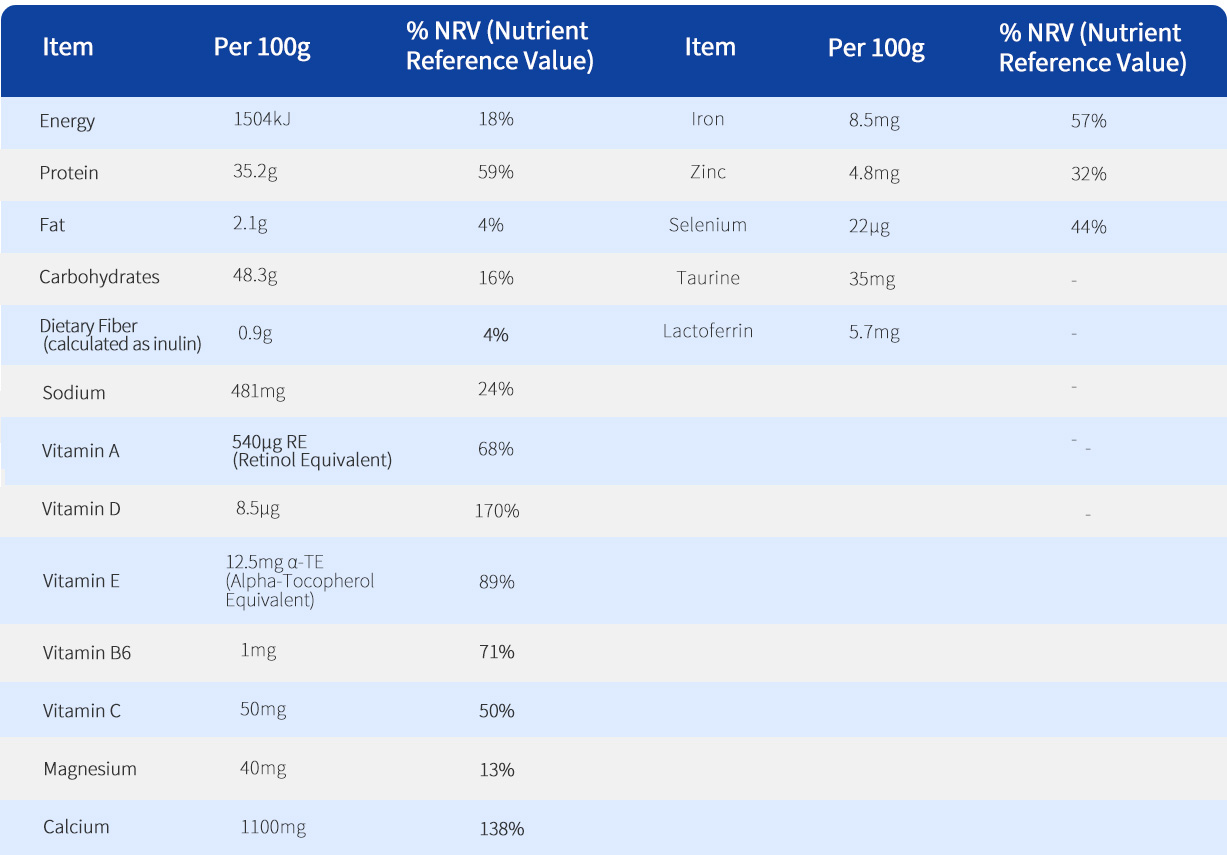
Task: Click the Alpha-Tocopherol Equivalent text
Action: (299, 590)
